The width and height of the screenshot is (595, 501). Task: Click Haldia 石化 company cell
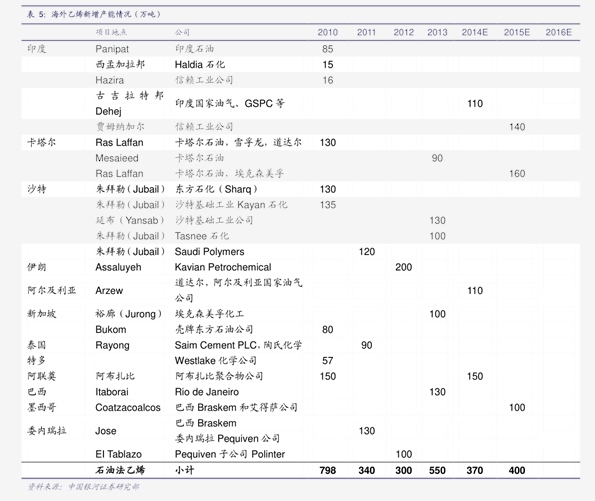click(x=200, y=65)
